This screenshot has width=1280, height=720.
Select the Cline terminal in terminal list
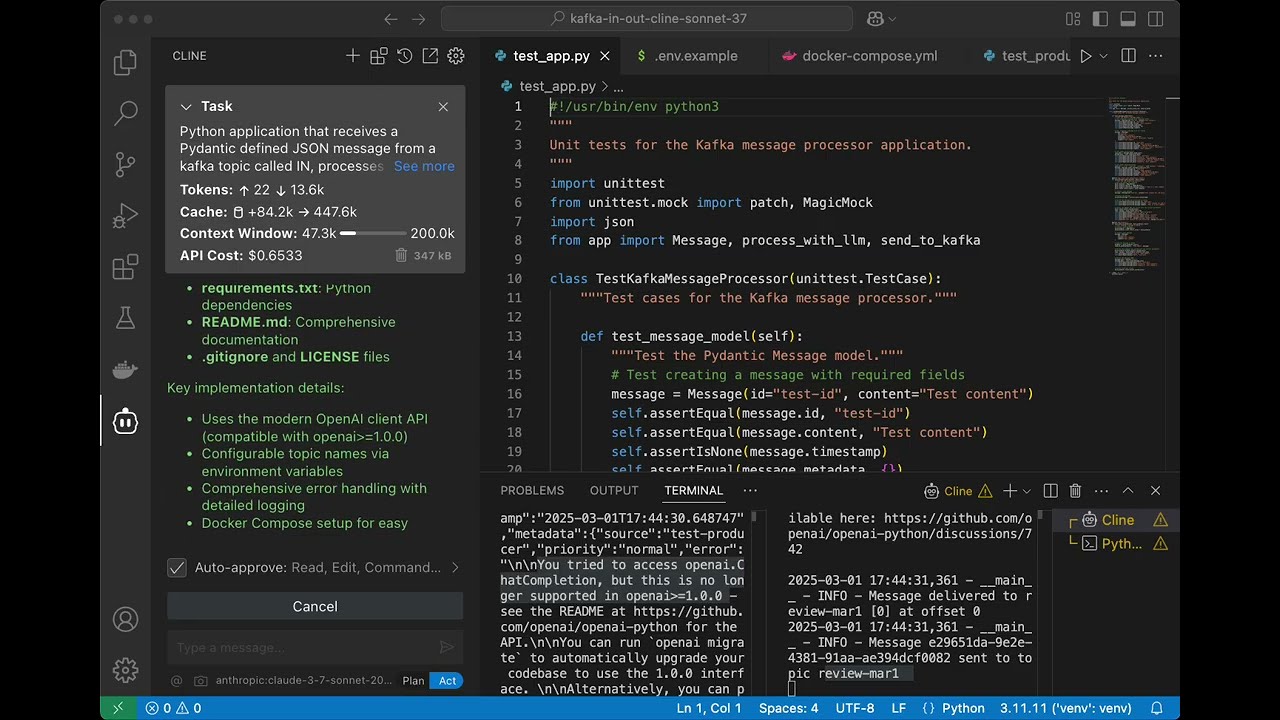(x=1117, y=520)
